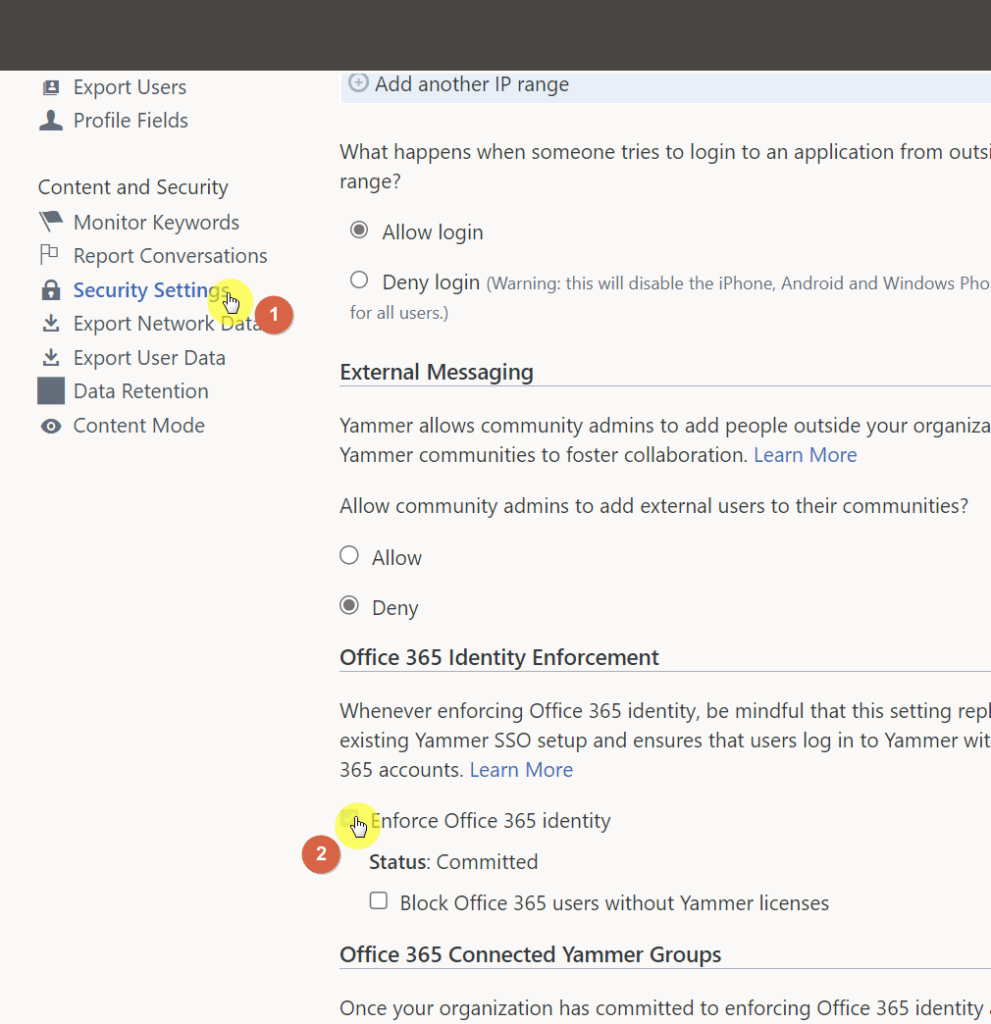This screenshot has height=1024, width=991.
Task: Select Security Settings in sidebar
Action: (x=150, y=290)
